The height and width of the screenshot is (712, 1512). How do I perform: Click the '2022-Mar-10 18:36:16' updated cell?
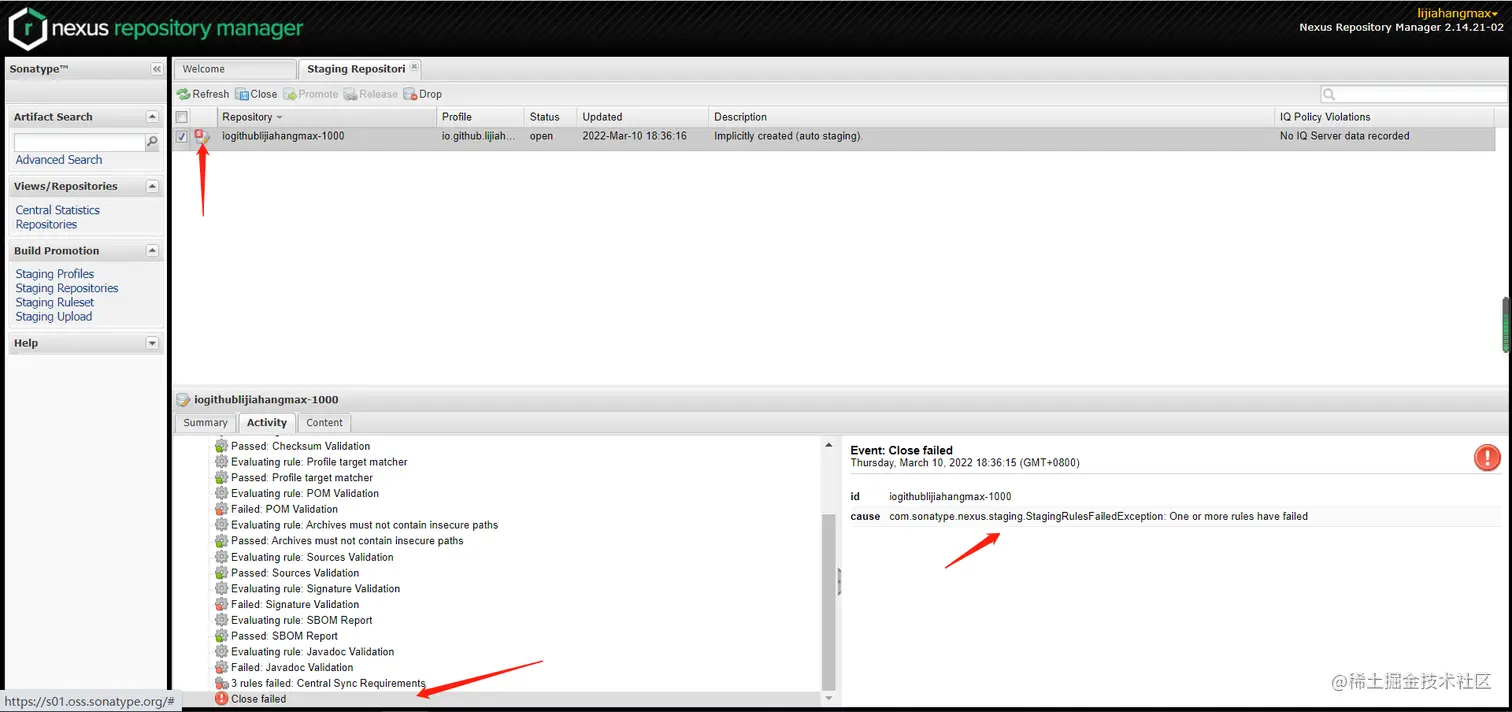point(634,136)
